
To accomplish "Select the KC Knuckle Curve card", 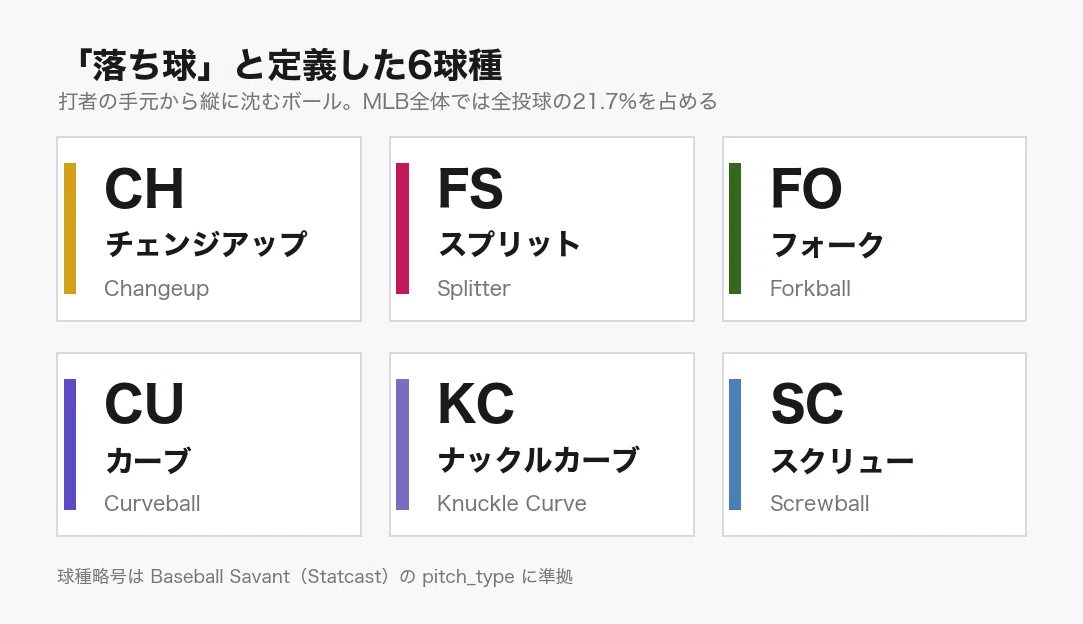I will coord(542,444).
